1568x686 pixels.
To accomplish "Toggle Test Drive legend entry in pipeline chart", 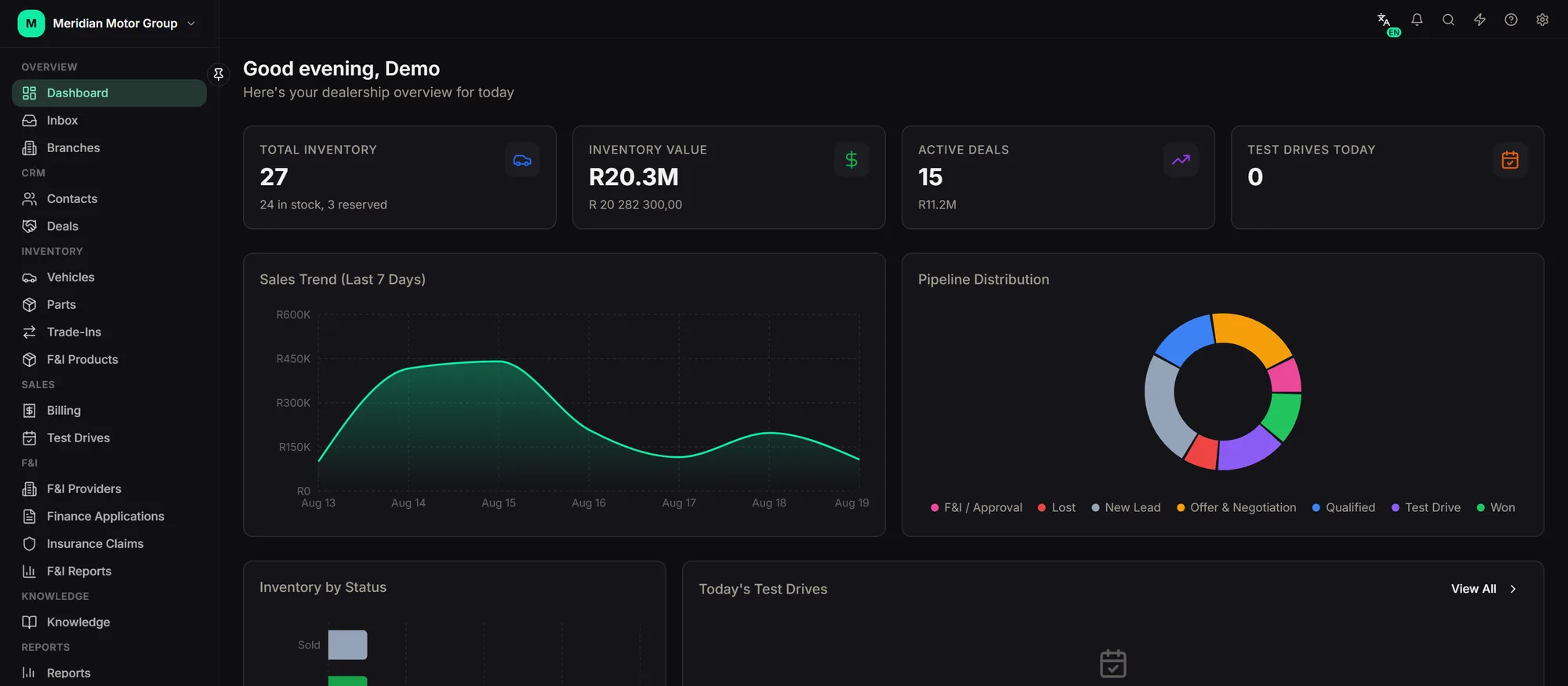I will (x=1426, y=507).
